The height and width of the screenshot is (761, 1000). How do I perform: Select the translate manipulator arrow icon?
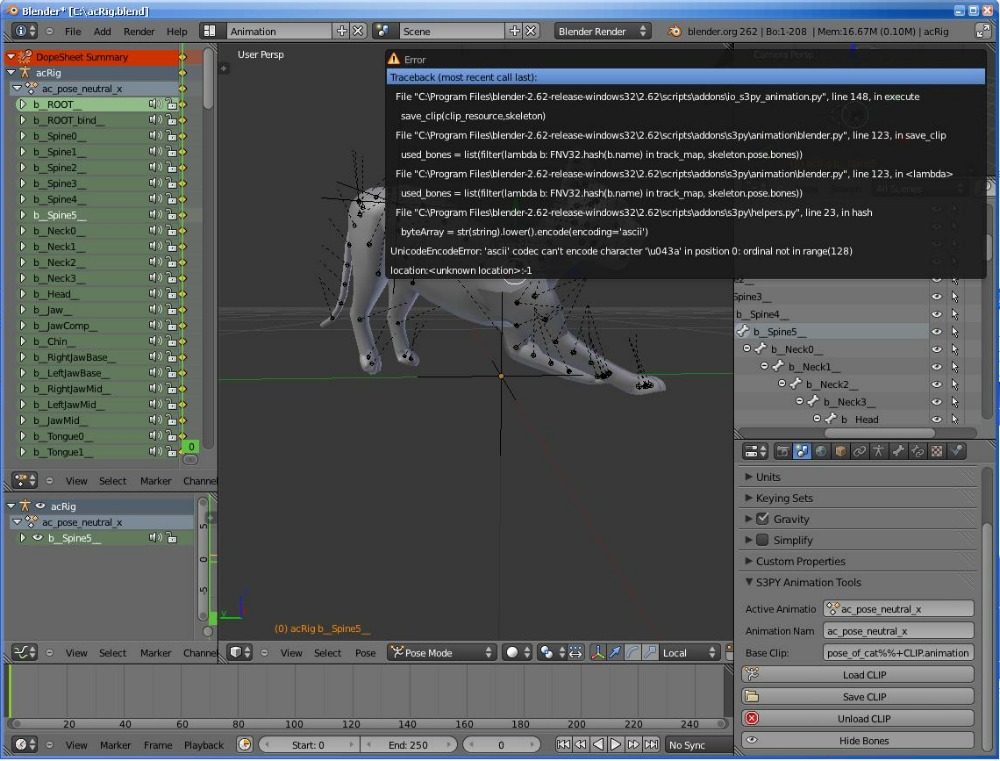point(615,653)
